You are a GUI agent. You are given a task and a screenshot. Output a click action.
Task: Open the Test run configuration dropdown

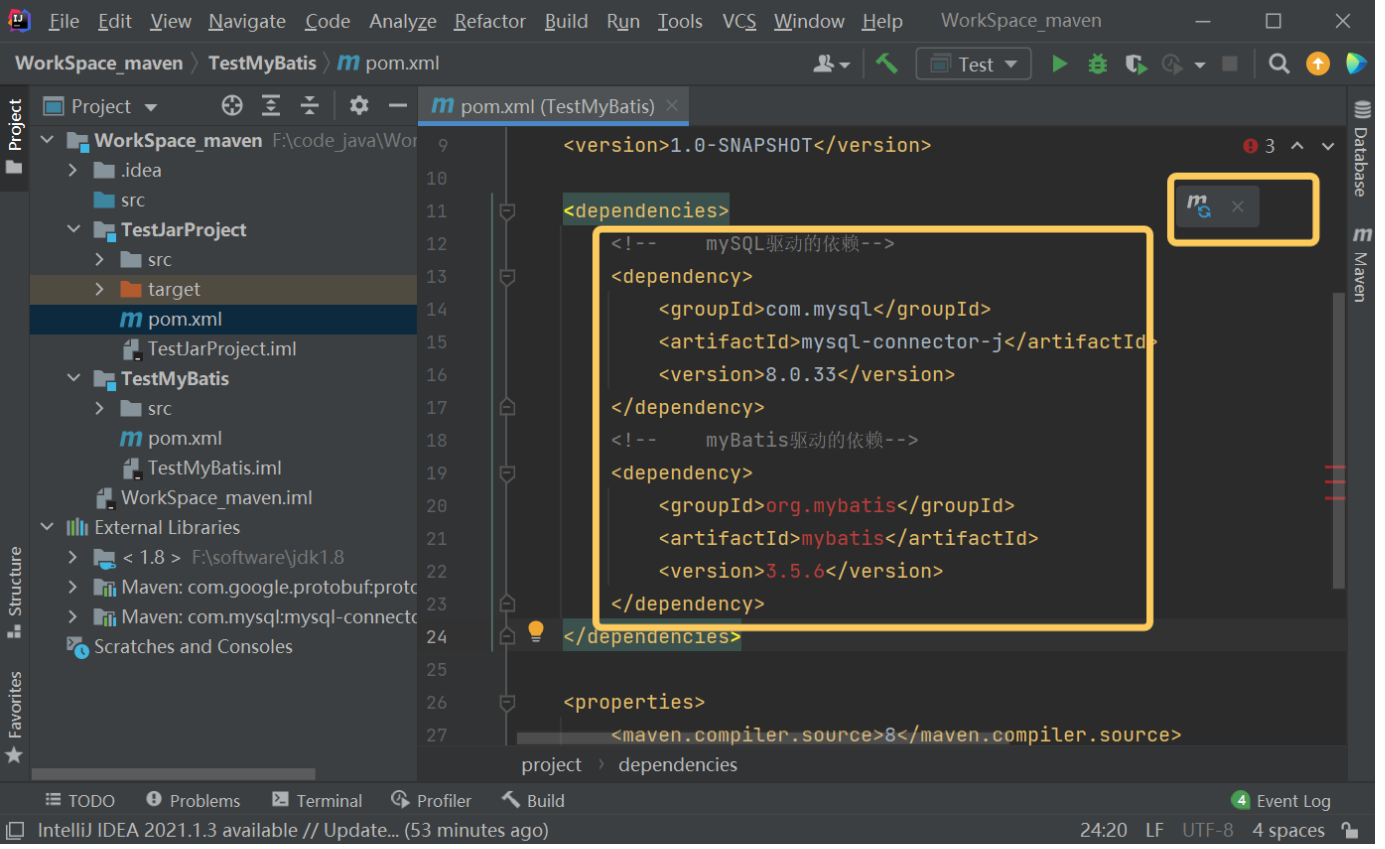974,64
